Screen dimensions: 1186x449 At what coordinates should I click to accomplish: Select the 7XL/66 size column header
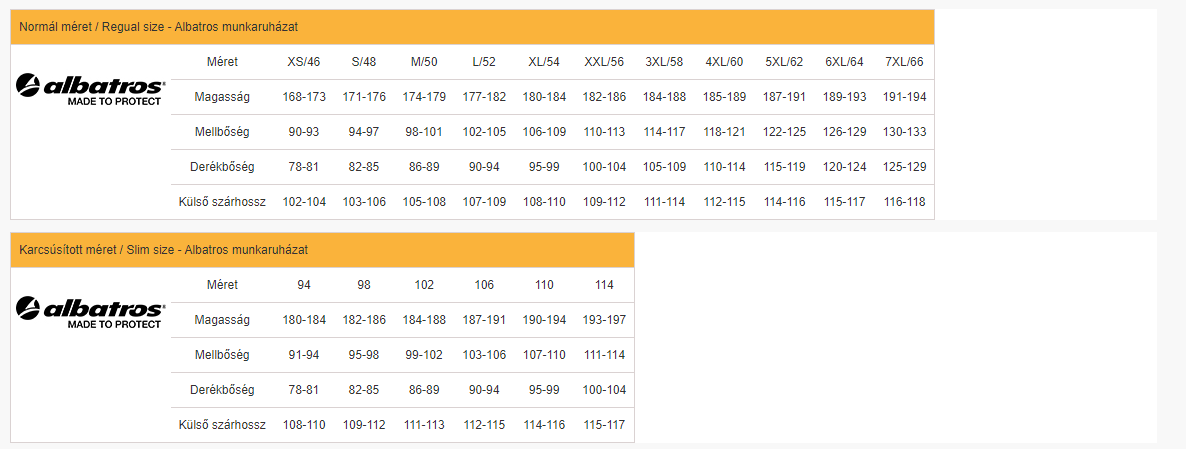click(905, 62)
